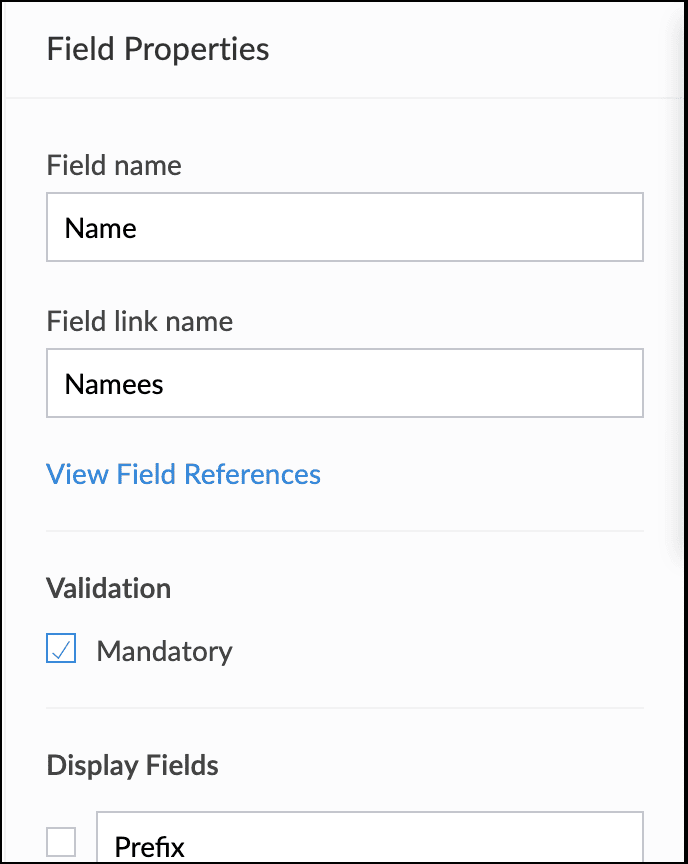Click the word "Fields" in Display Fields heading
Image resolution: width=688 pixels, height=864 pixels.
coord(181,766)
